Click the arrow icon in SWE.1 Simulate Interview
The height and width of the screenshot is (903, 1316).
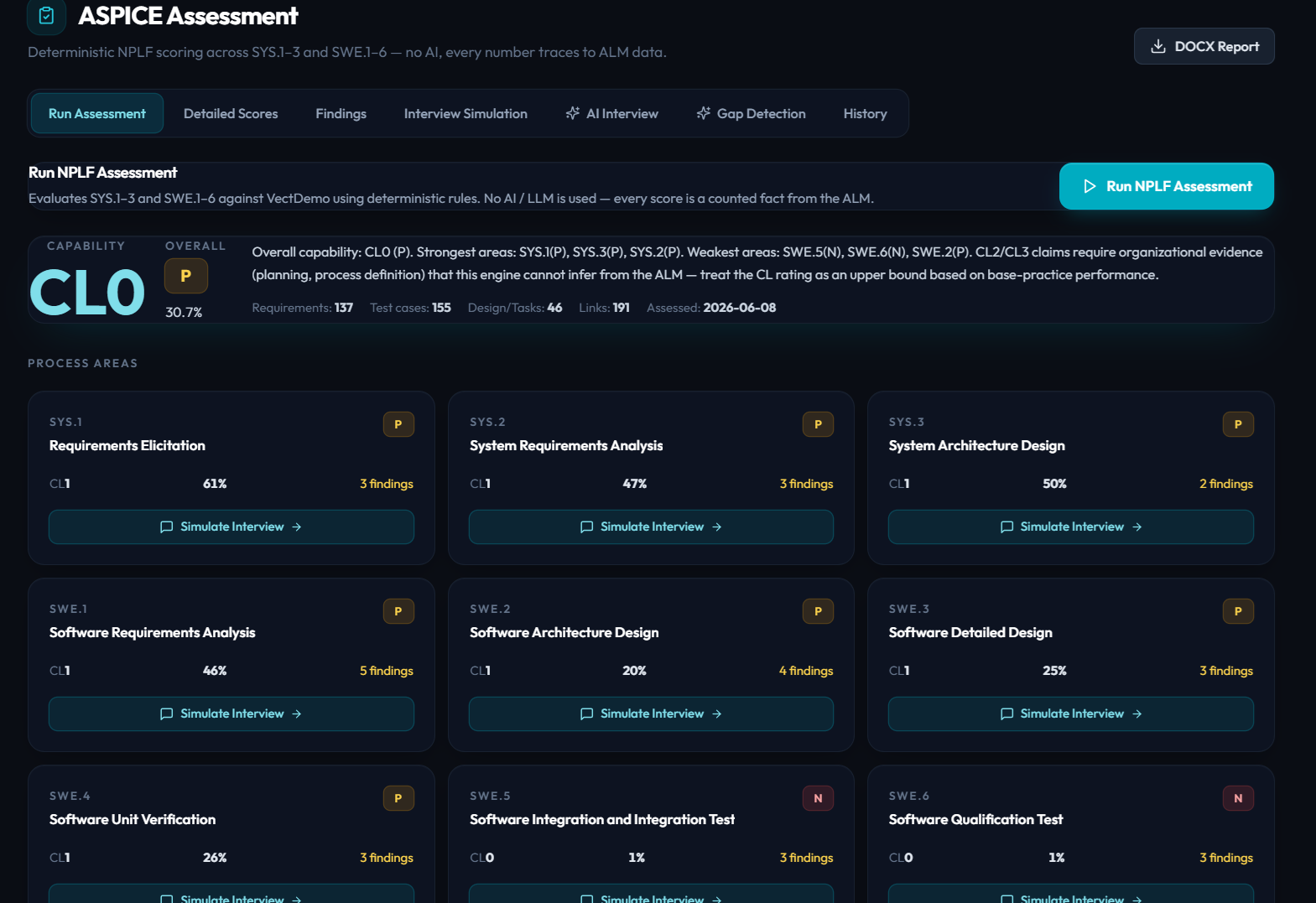(x=297, y=714)
